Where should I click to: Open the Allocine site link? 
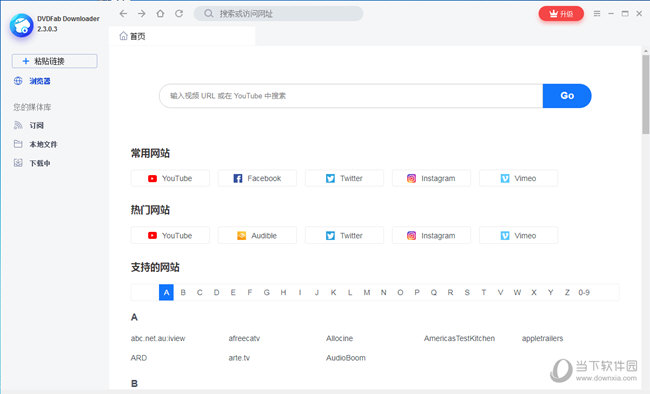coord(340,338)
